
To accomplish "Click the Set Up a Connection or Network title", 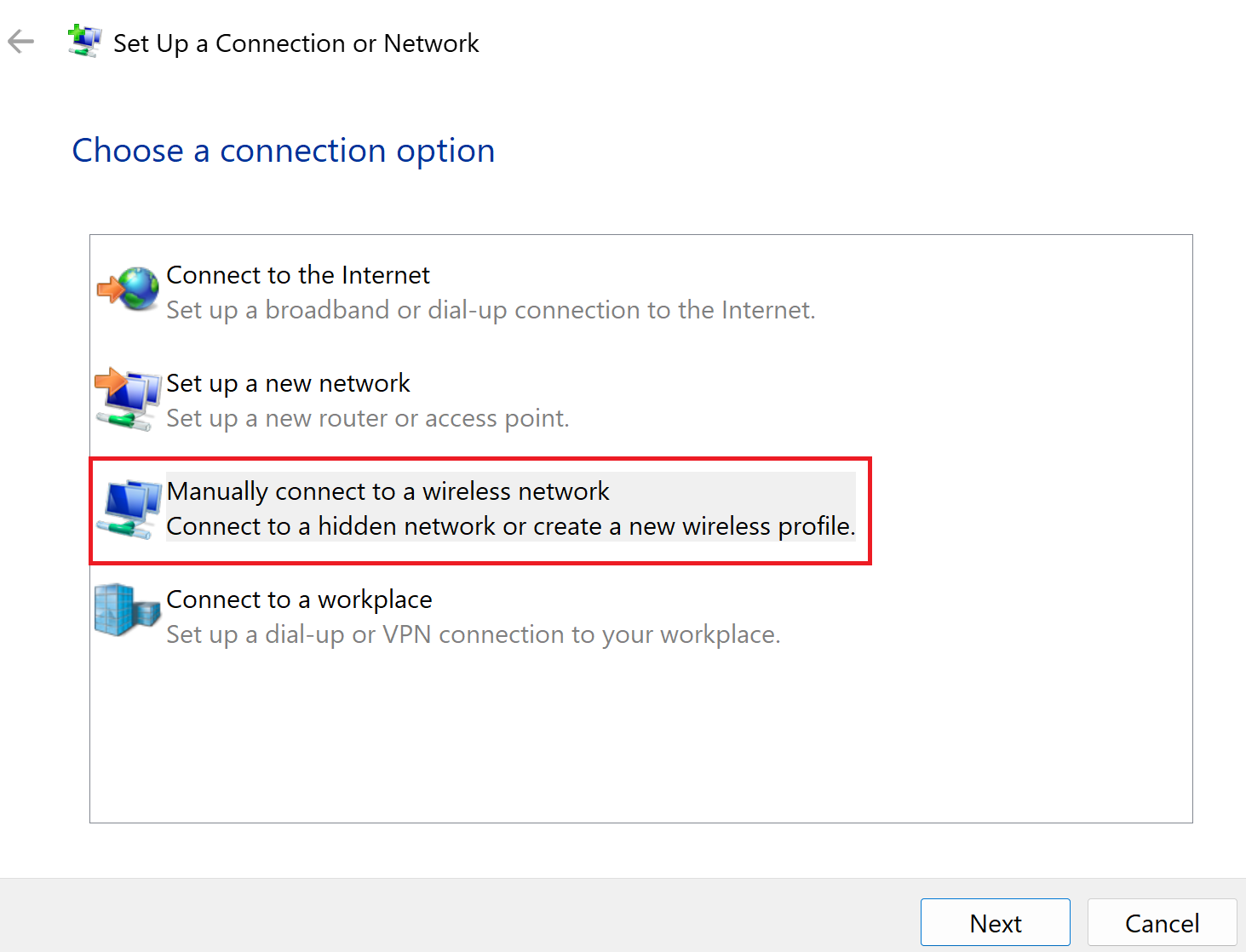I will click(x=296, y=43).
